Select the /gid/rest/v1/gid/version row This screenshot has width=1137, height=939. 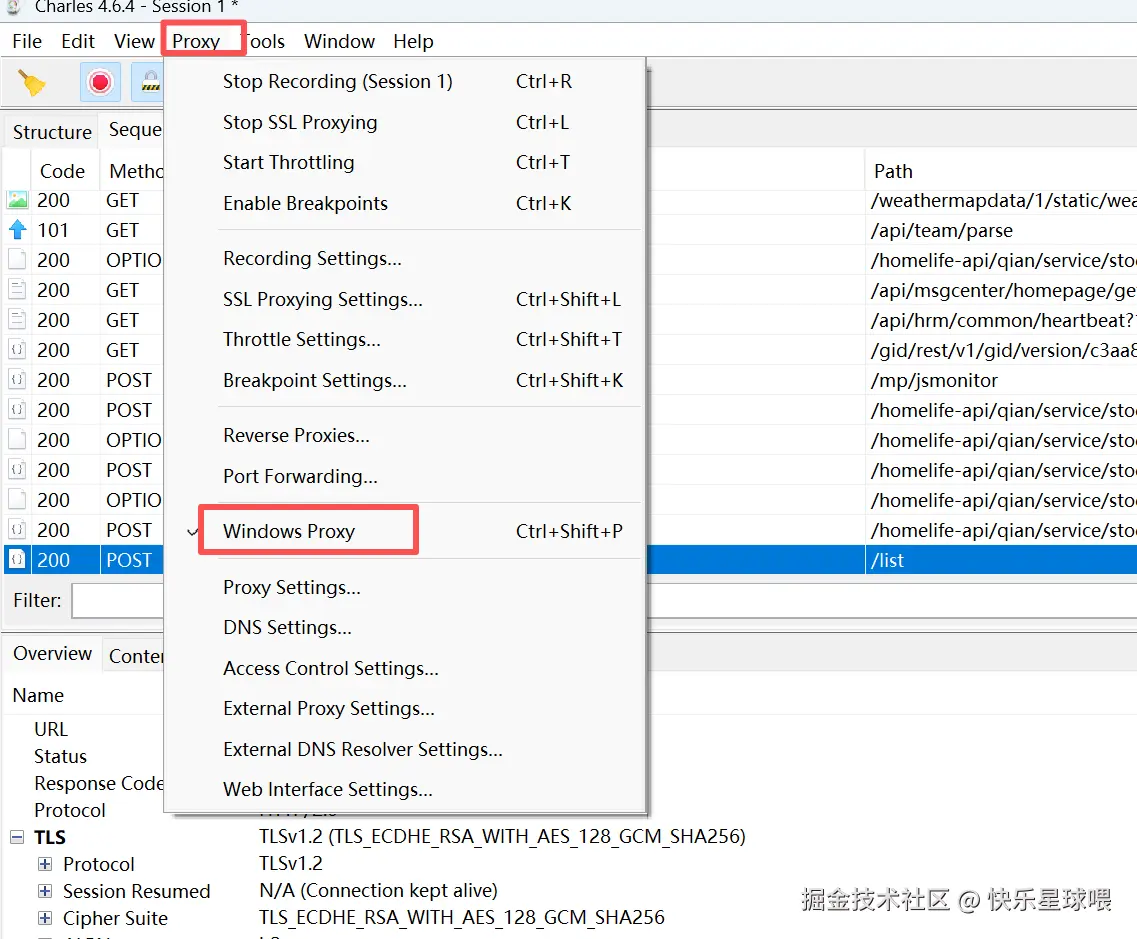(1001, 350)
